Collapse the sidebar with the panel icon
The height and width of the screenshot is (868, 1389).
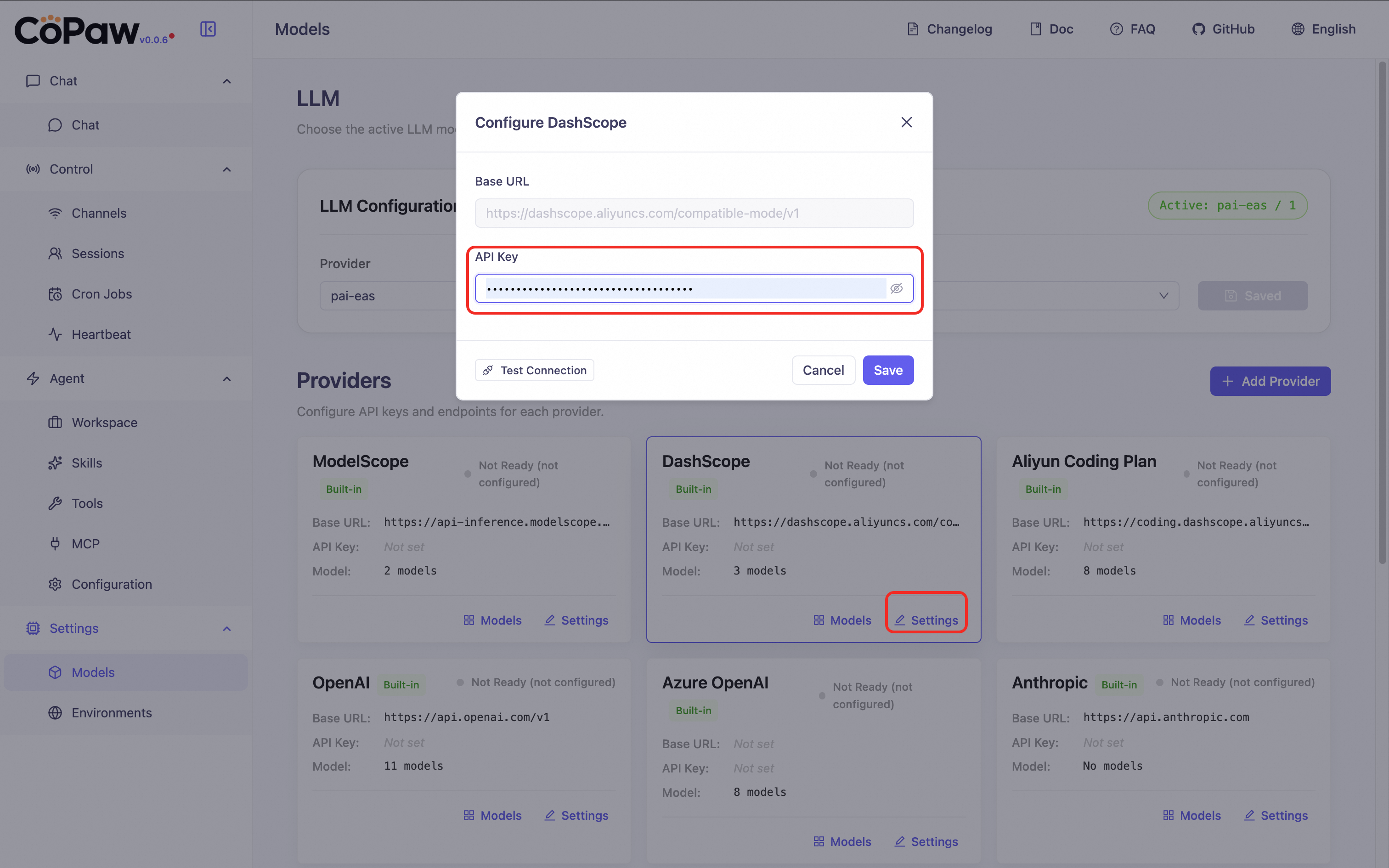pos(208,28)
